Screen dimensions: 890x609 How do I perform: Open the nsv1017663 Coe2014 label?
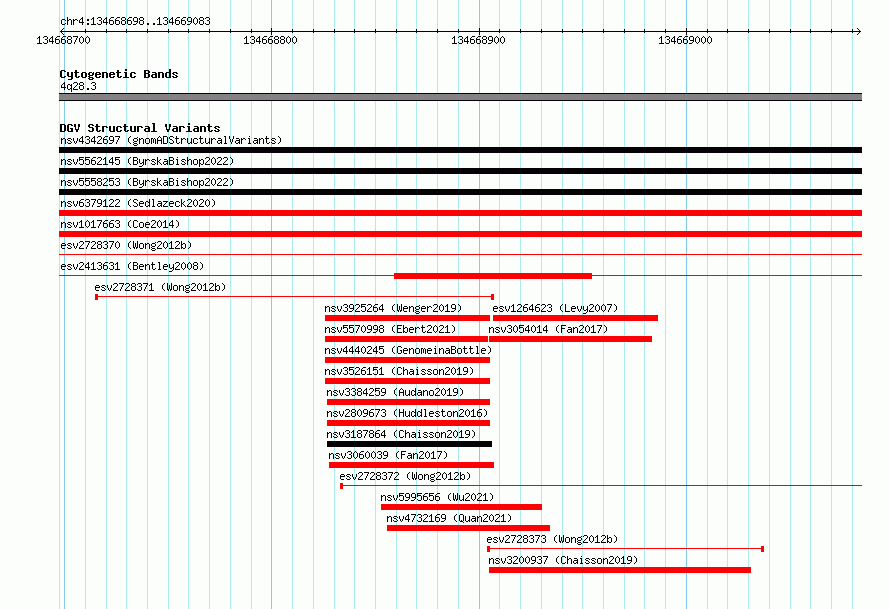pyautogui.click(x=120, y=224)
